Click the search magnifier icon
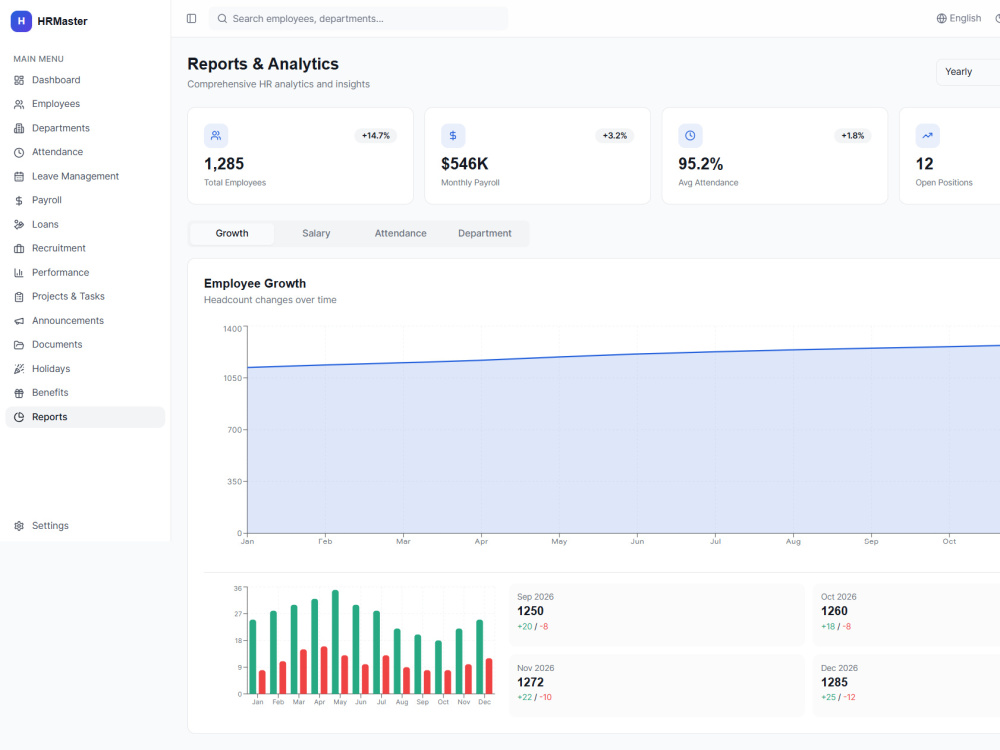Image resolution: width=1000 pixels, height=750 pixels. [222, 18]
